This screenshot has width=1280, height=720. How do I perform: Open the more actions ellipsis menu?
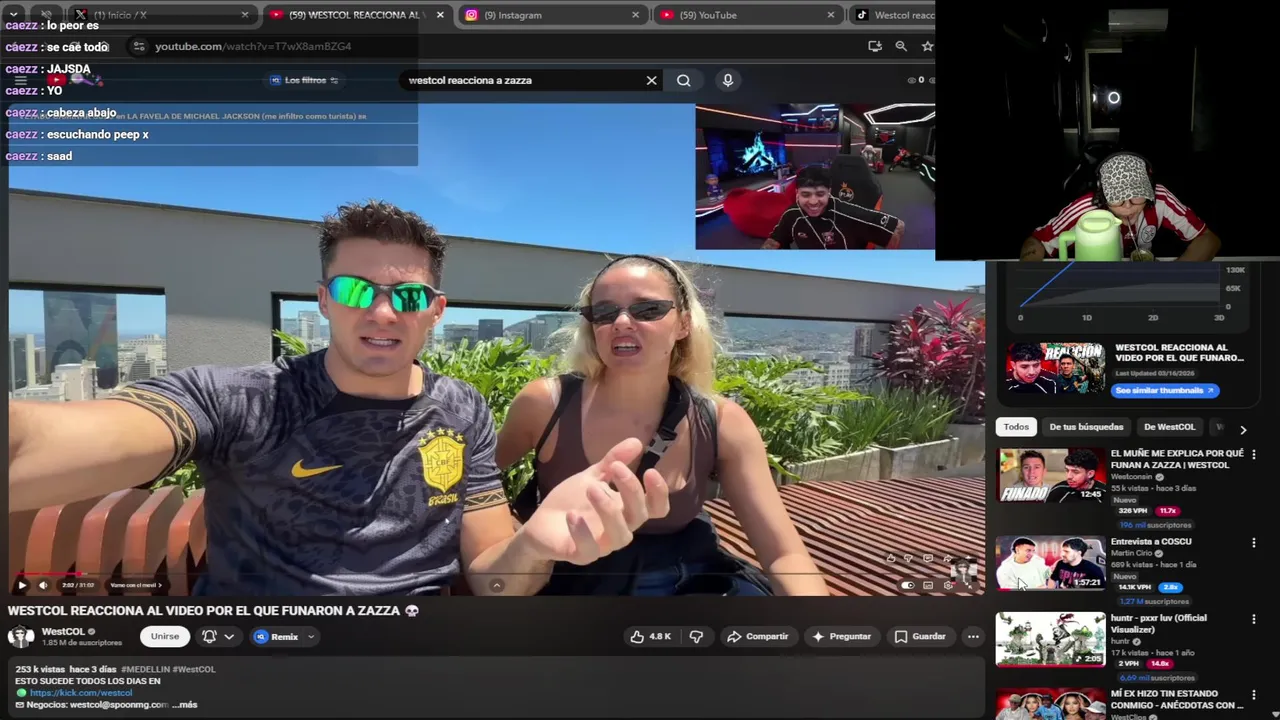tap(972, 636)
